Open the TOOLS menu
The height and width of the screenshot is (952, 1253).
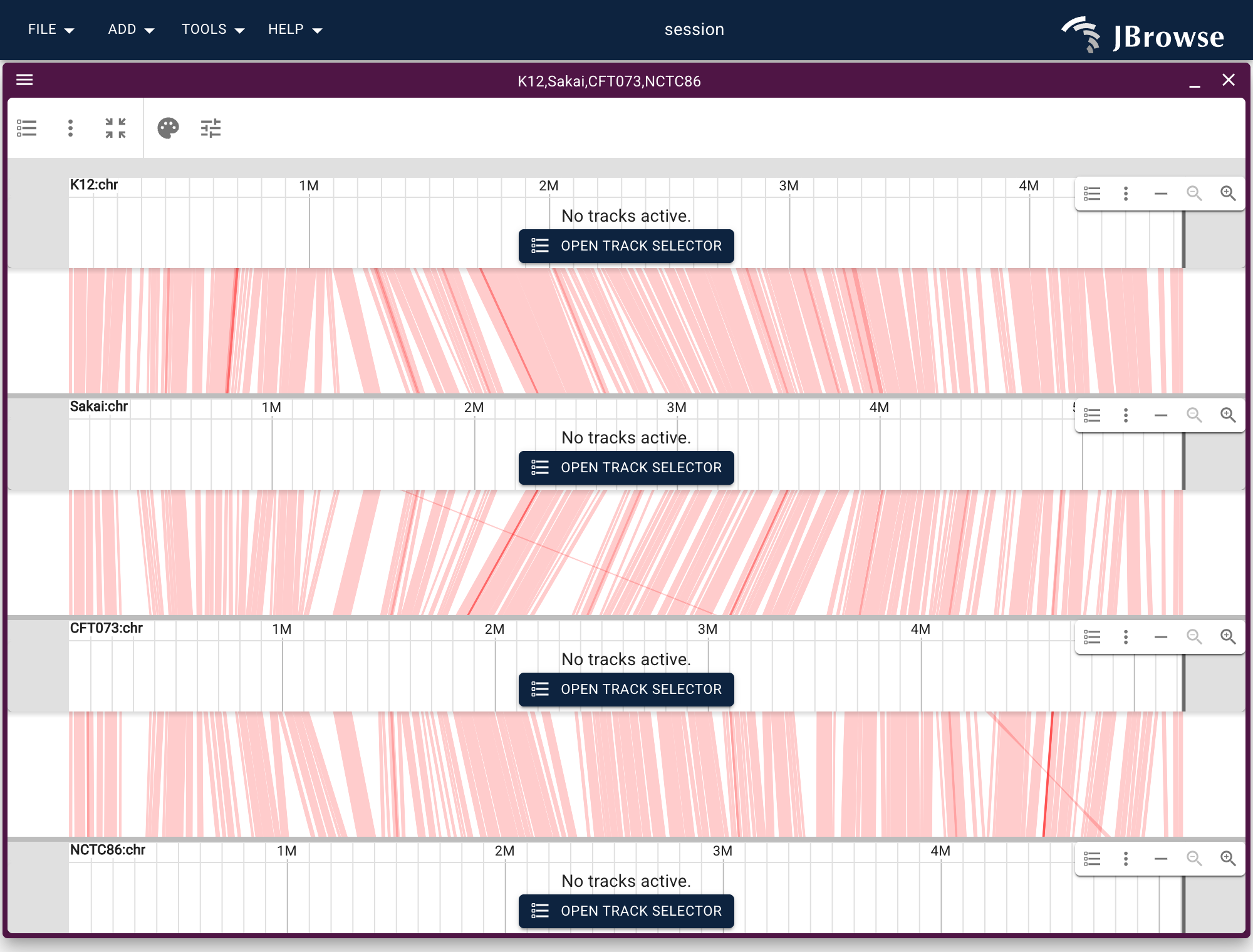pos(213,29)
